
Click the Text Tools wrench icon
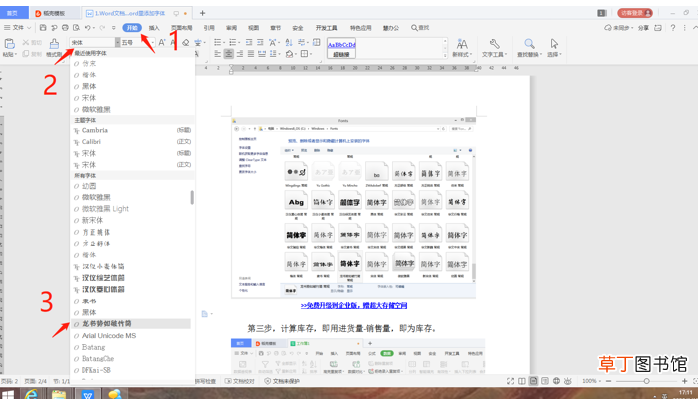494,44
